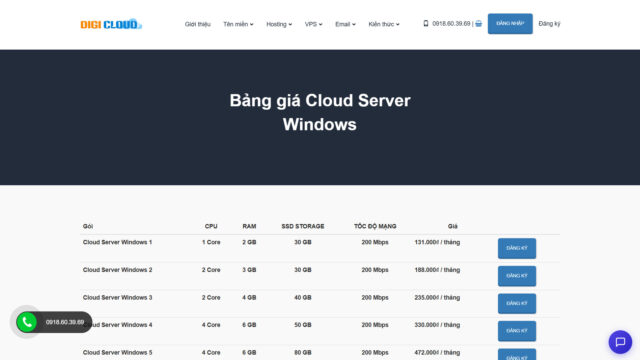Register for Cloud Server Windows 4
The height and width of the screenshot is (360, 640).
pos(517,331)
